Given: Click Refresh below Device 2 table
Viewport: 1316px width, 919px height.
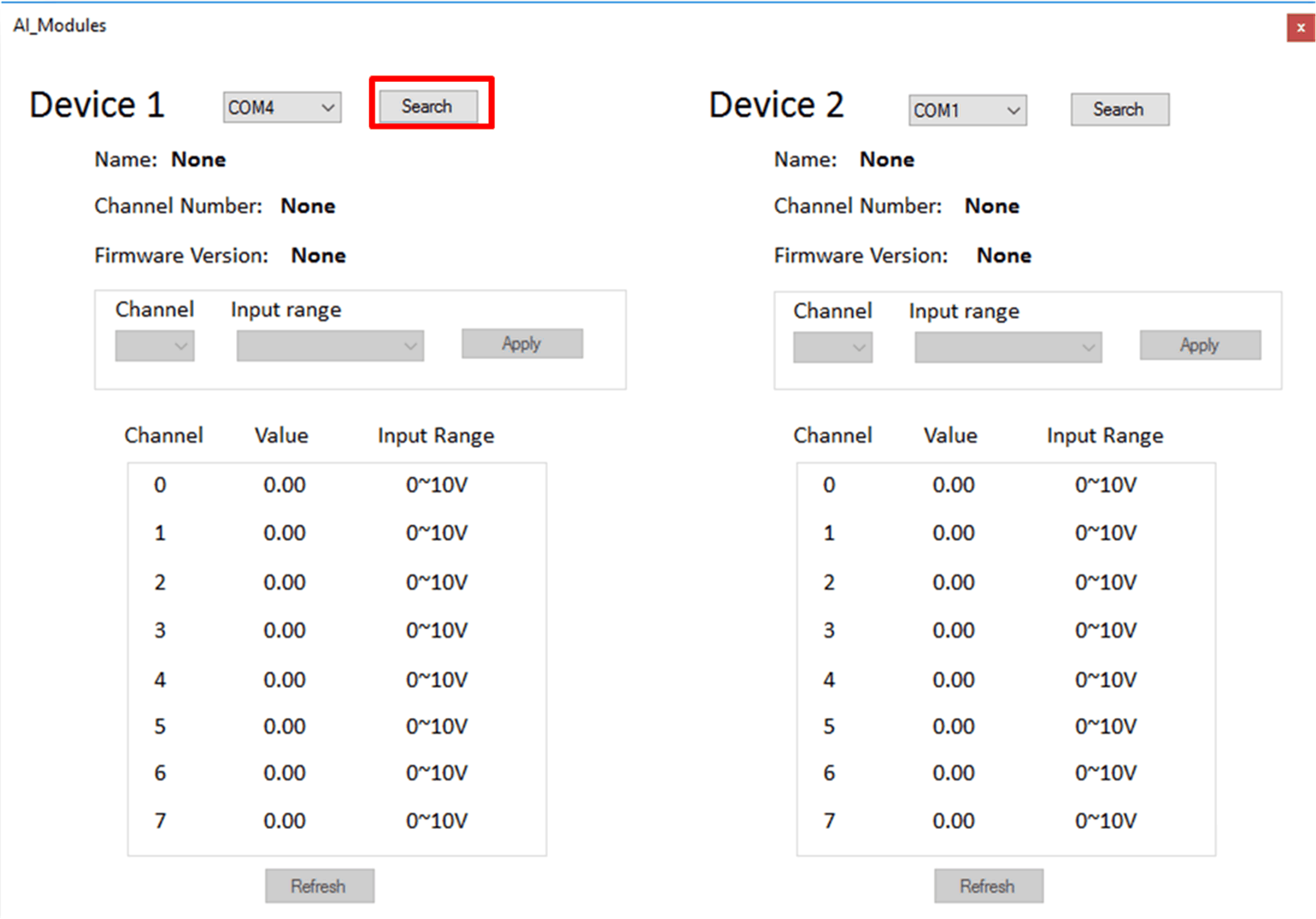Looking at the screenshot, I should 988,886.
